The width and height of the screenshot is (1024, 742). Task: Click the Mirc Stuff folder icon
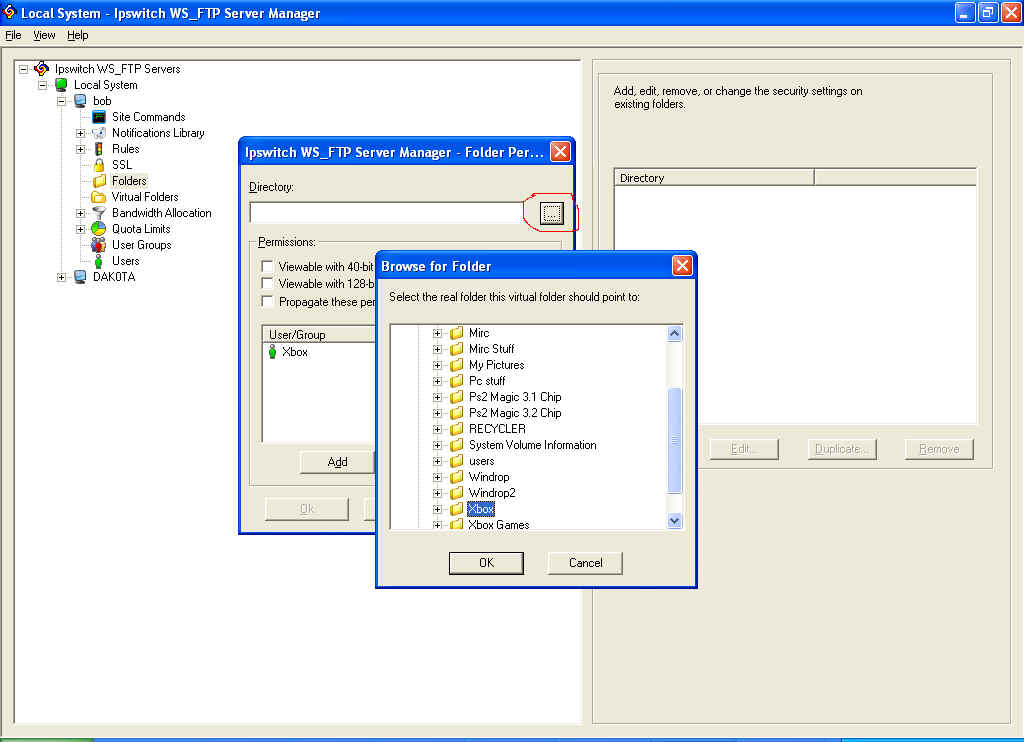click(x=456, y=349)
